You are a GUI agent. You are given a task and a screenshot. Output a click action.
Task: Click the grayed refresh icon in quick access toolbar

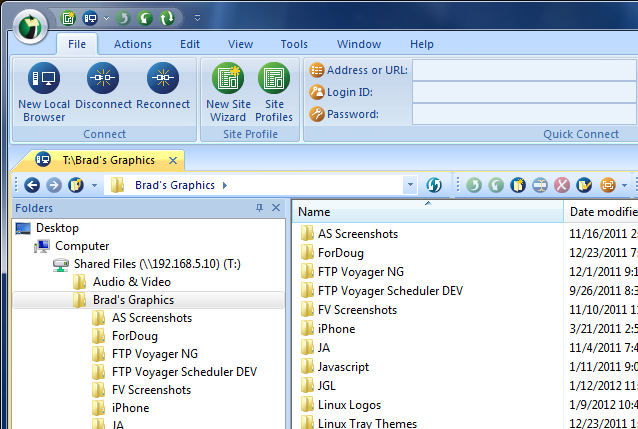point(123,18)
